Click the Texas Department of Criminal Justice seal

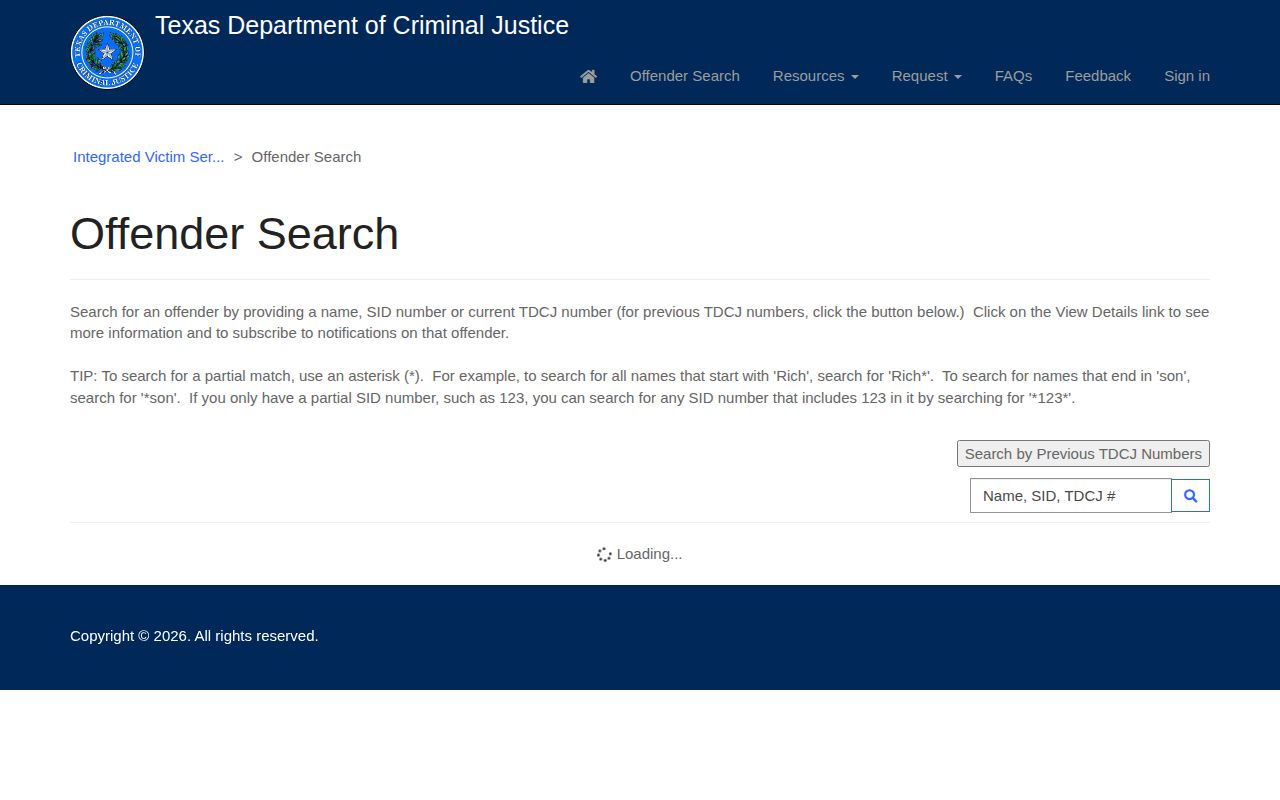(107, 52)
